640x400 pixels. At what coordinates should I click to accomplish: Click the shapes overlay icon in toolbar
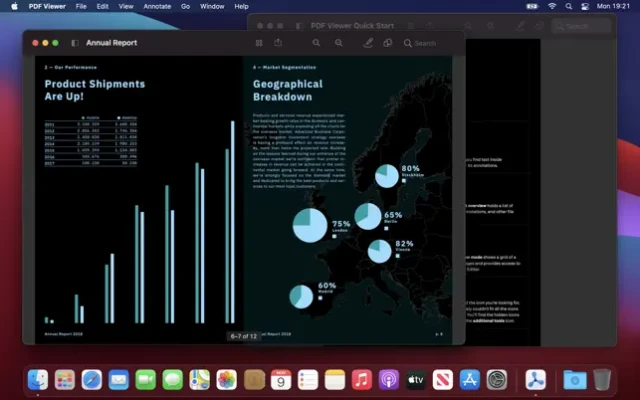[388, 43]
